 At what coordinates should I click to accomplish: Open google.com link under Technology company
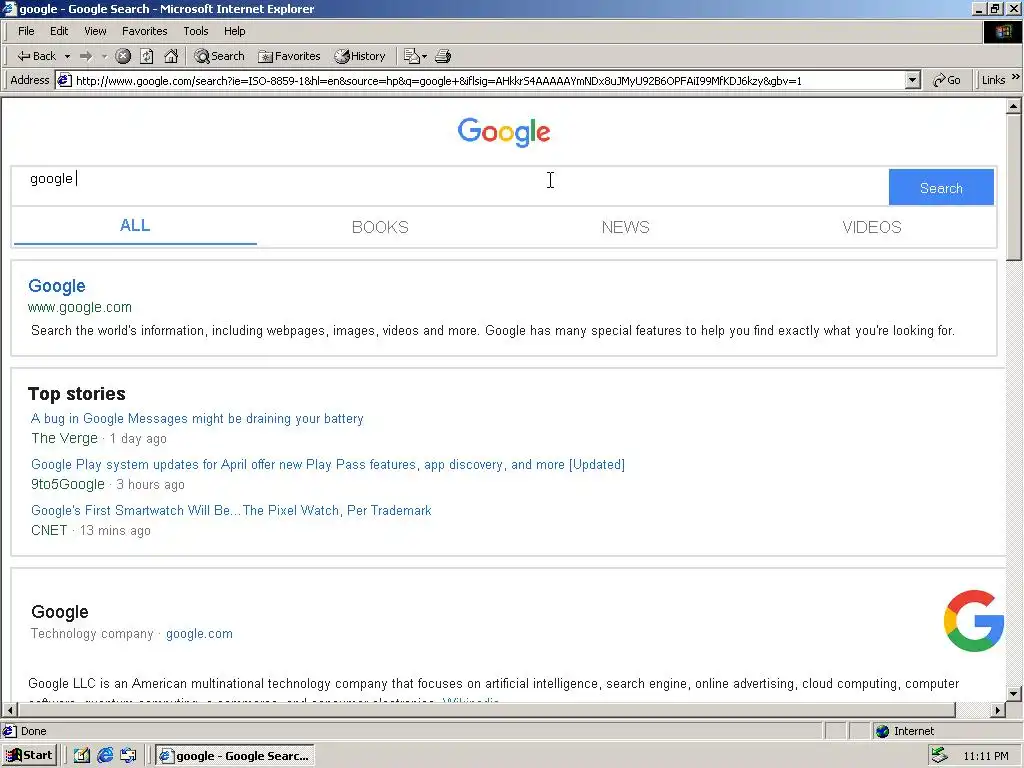point(199,634)
